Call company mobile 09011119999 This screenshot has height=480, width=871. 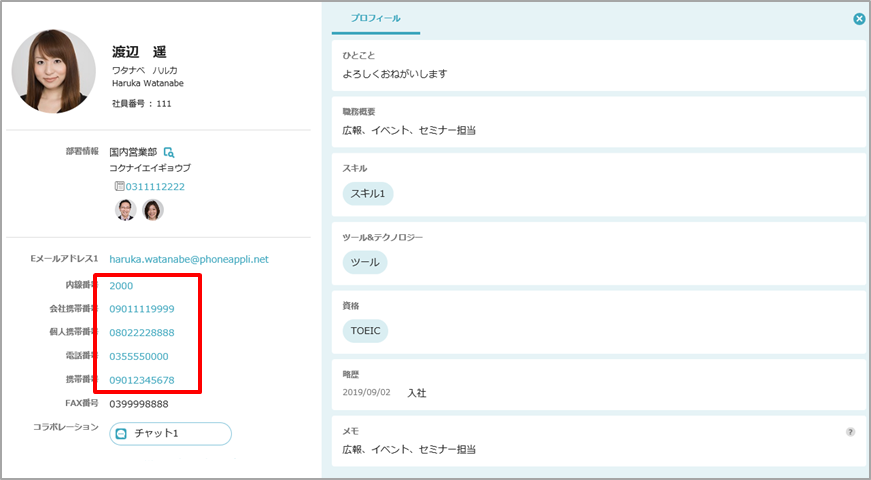(x=142, y=309)
